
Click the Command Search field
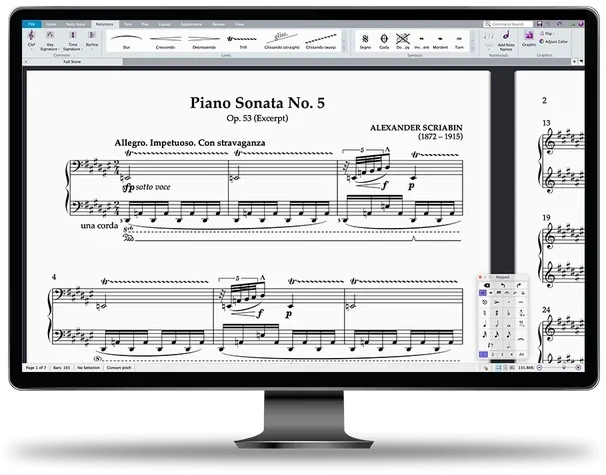(x=508, y=24)
